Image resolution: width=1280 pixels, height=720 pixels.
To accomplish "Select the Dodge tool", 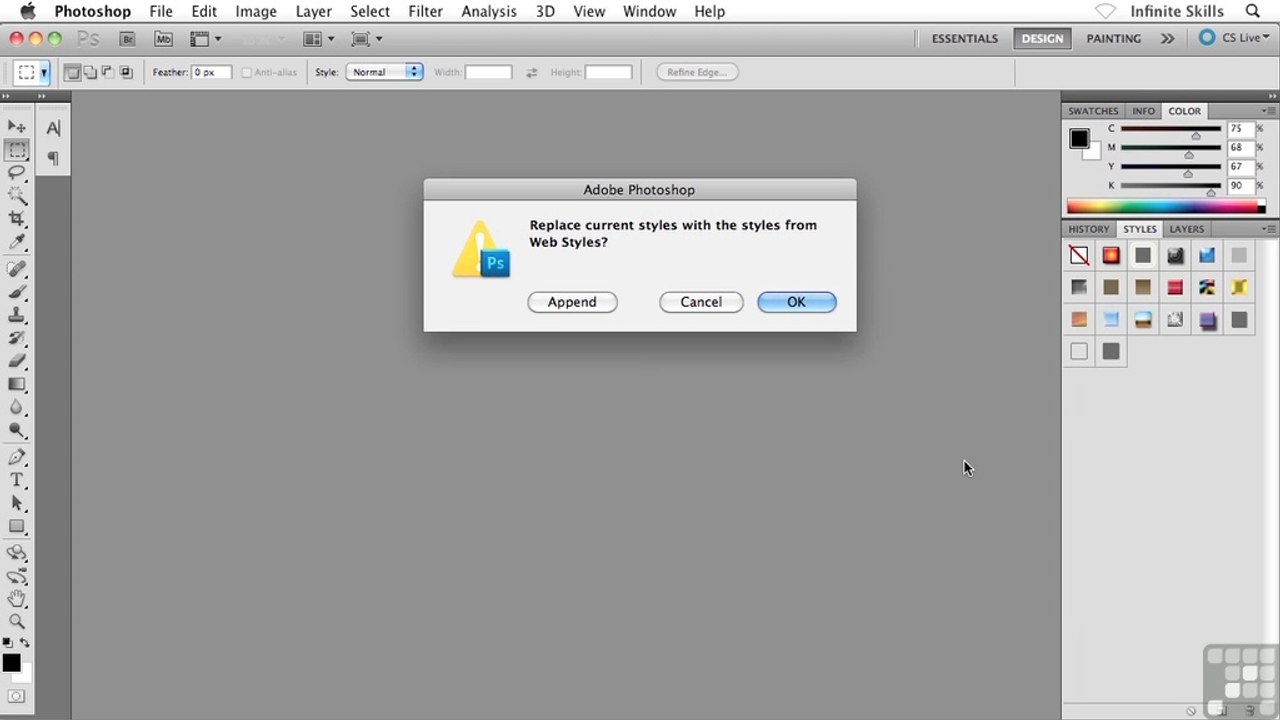I will tap(17, 430).
